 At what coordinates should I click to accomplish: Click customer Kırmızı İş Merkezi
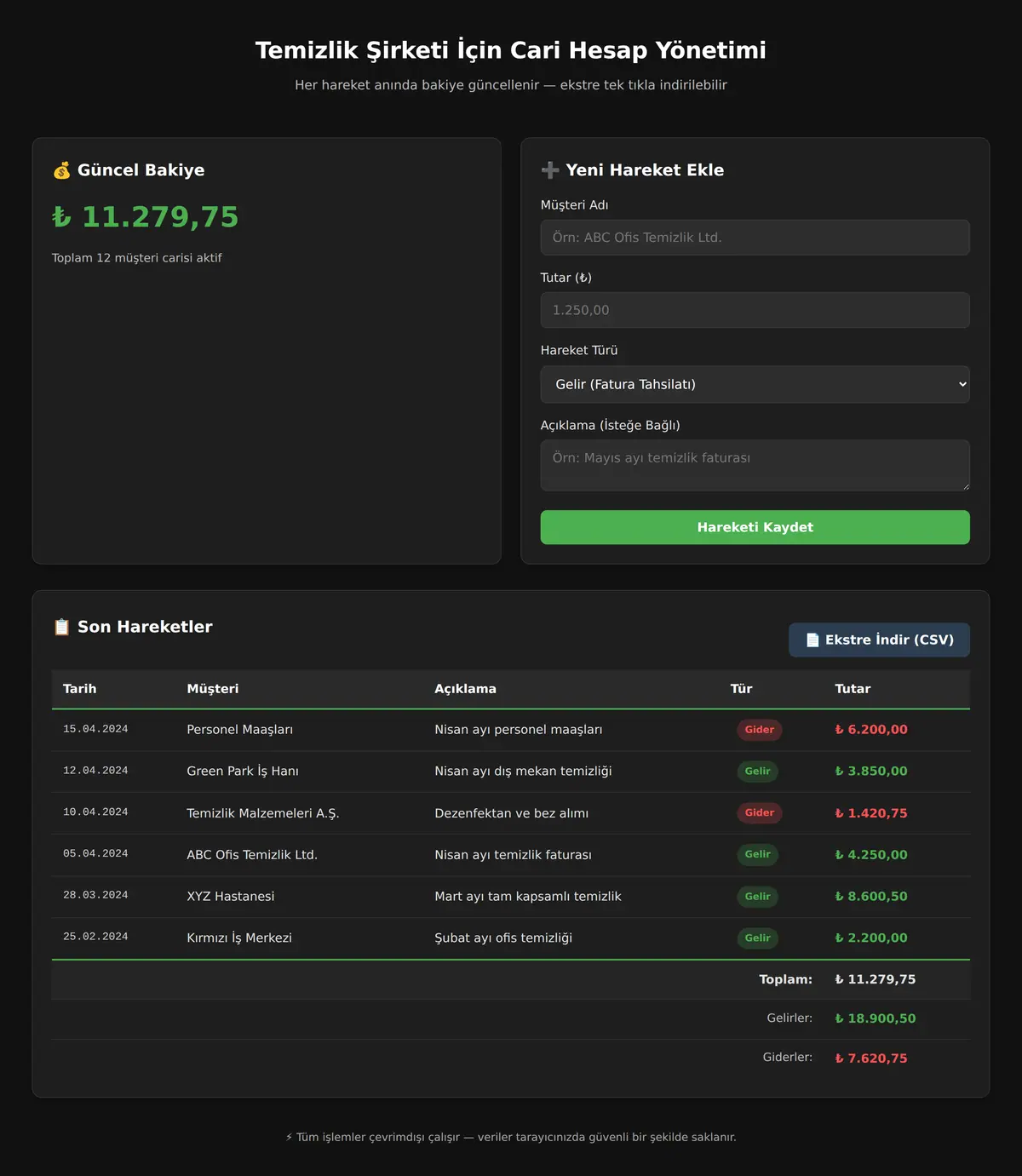pyautogui.click(x=239, y=938)
